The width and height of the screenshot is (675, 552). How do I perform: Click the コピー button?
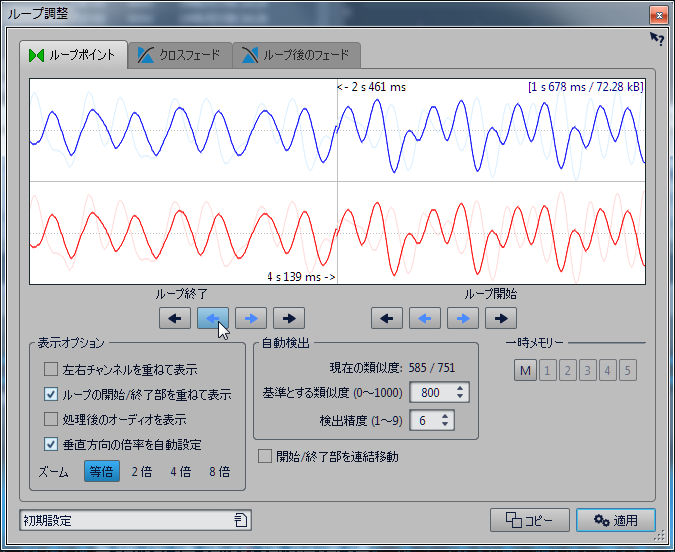click(x=529, y=520)
